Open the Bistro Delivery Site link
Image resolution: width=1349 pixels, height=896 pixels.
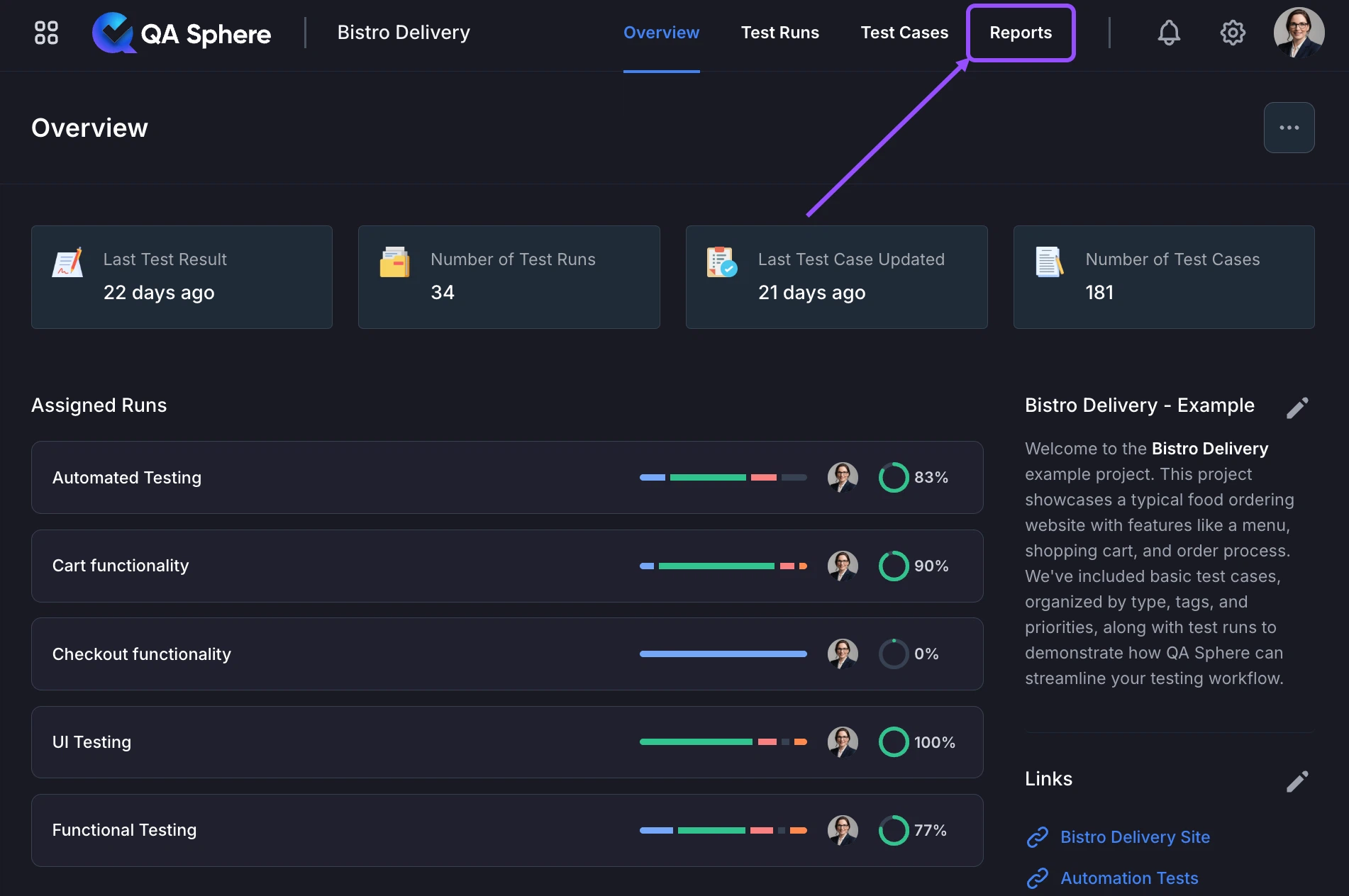coord(1135,837)
